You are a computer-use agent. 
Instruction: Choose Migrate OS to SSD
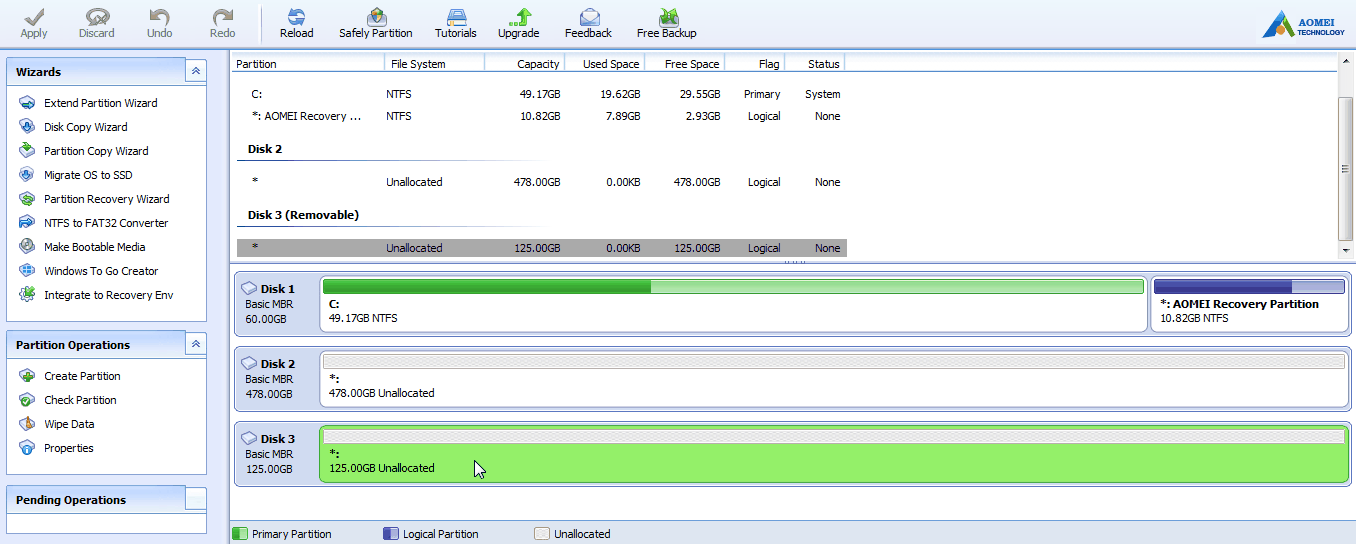(x=88, y=175)
